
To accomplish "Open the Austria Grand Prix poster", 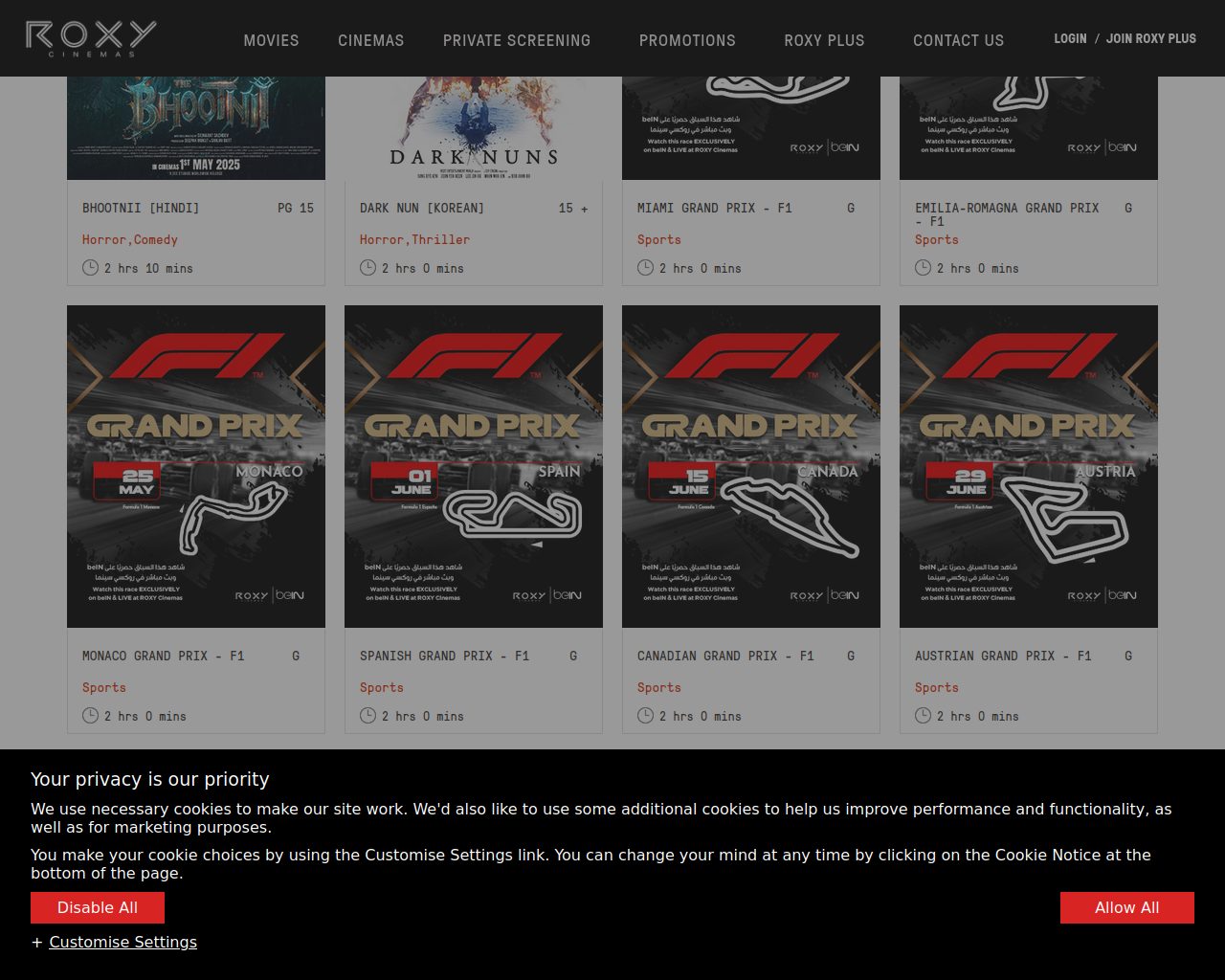I will click(x=1029, y=466).
